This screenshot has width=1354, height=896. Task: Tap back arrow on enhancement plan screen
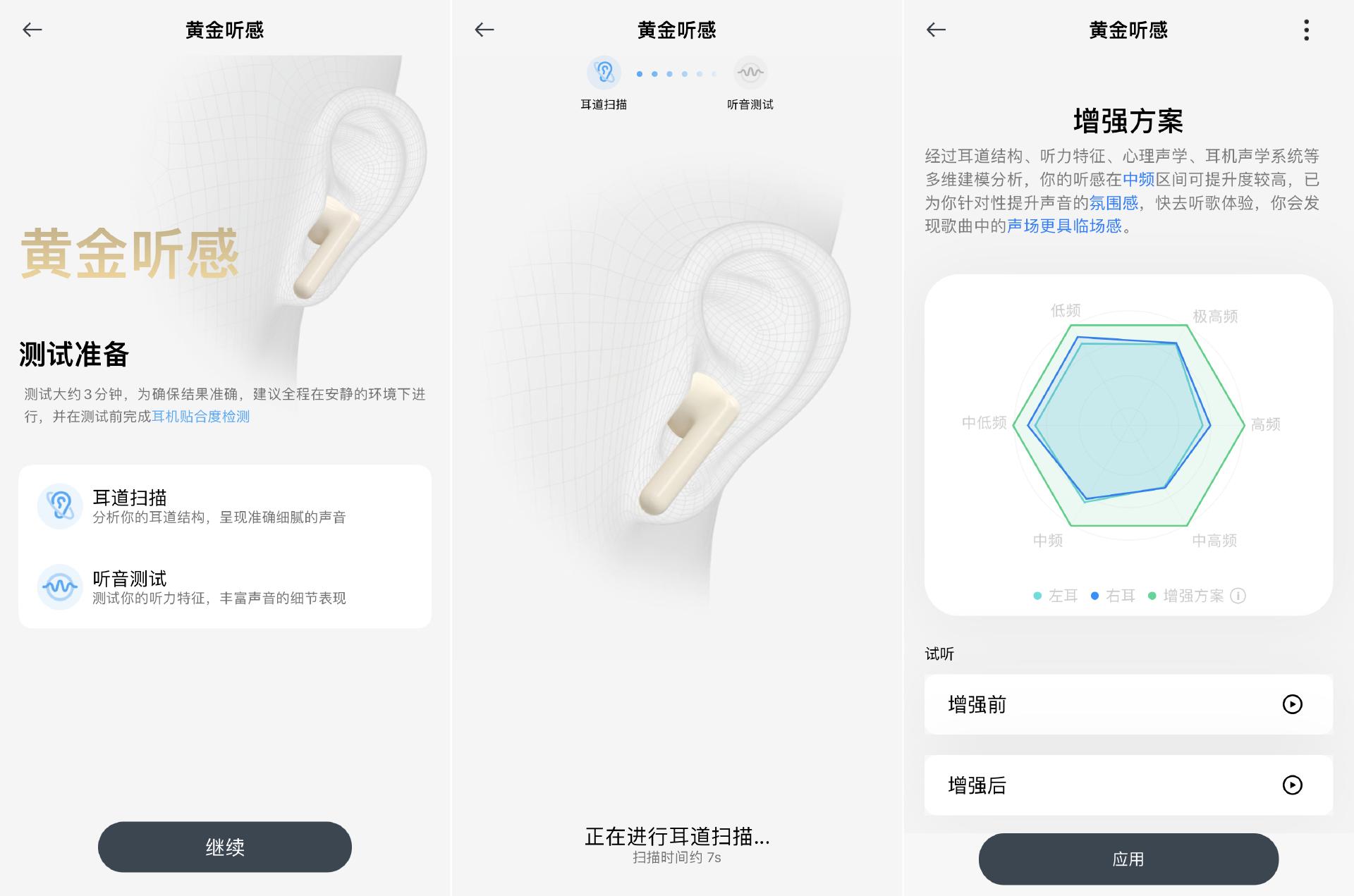click(936, 30)
